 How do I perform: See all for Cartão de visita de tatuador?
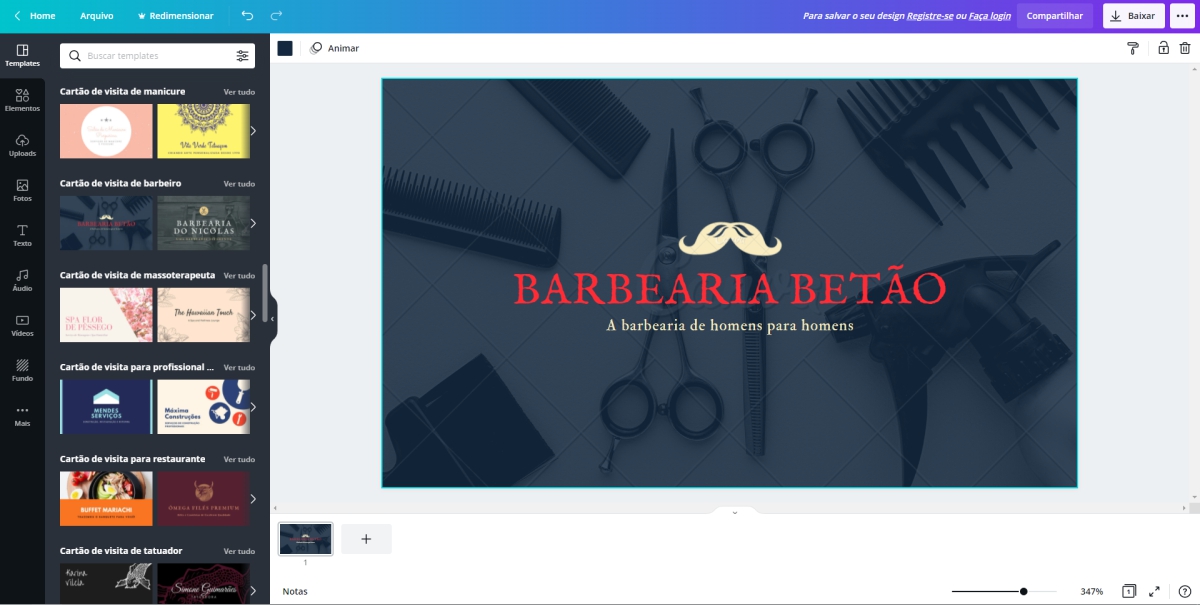[x=239, y=552]
